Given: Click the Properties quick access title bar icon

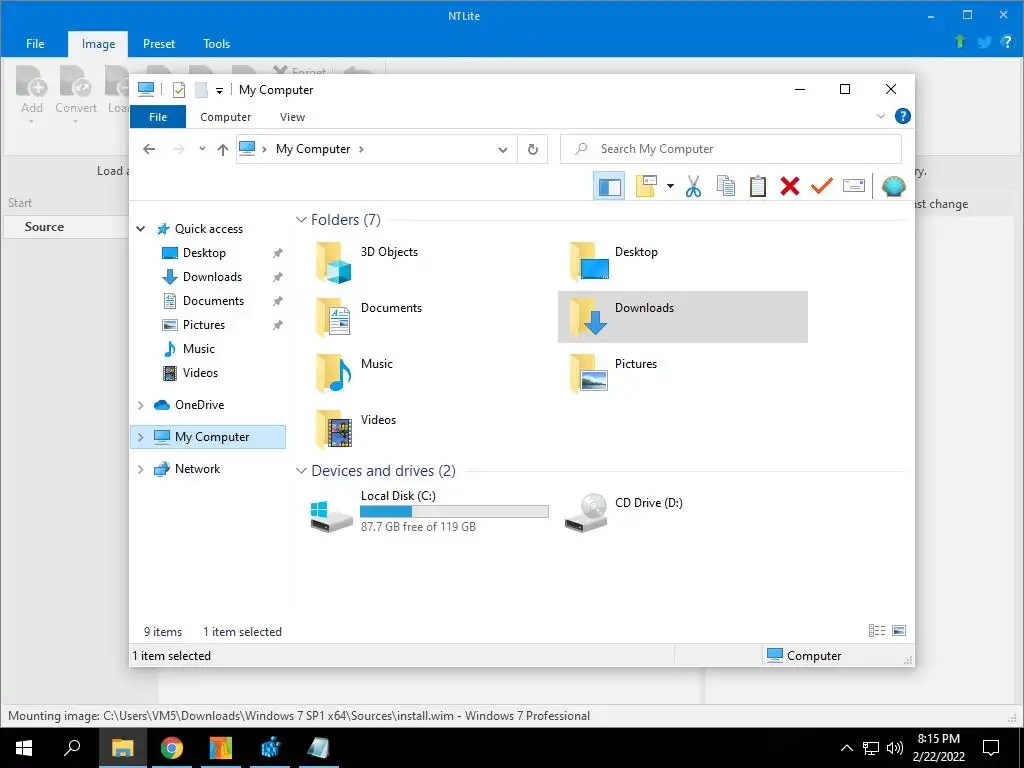Looking at the screenshot, I should tap(179, 90).
